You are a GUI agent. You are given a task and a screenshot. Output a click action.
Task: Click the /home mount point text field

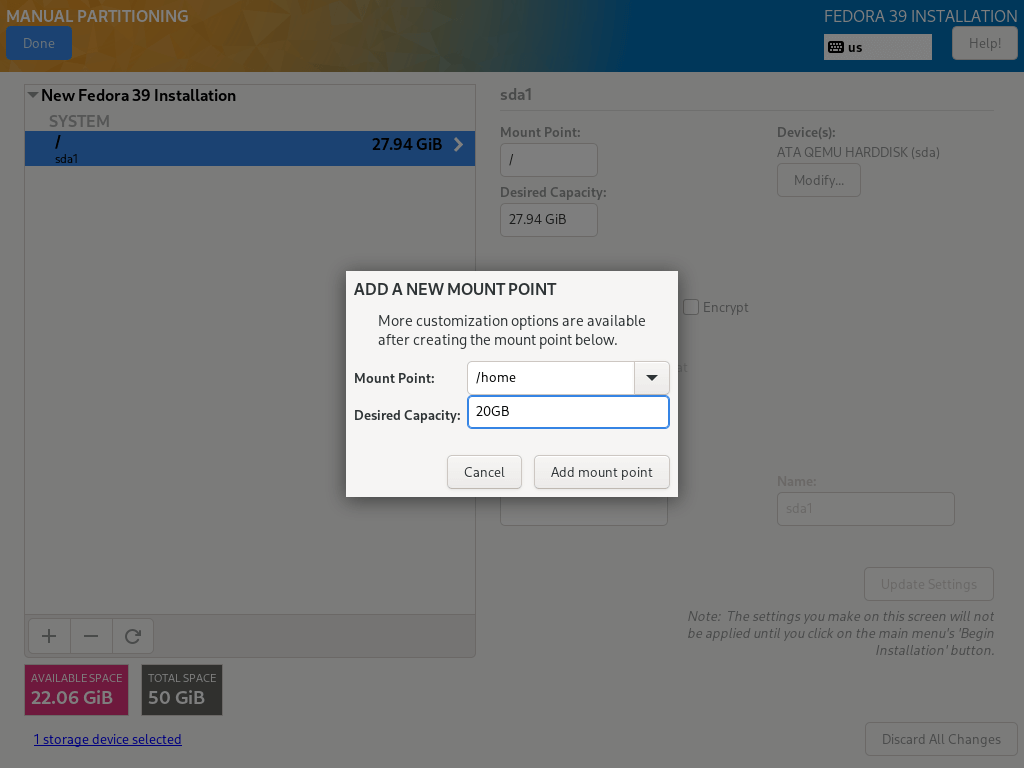pos(551,377)
